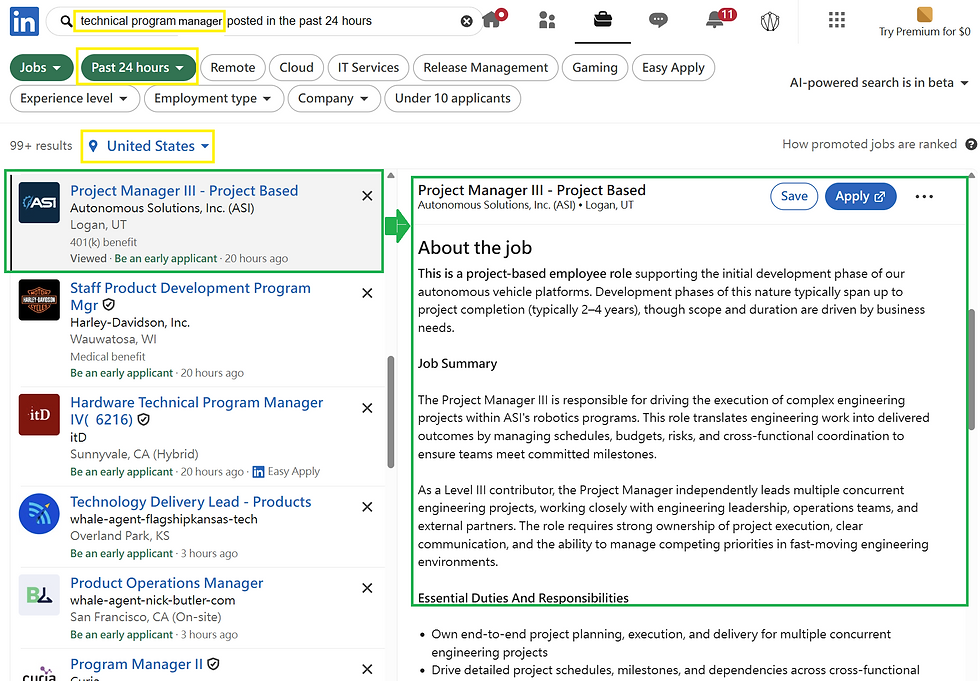Screen dimensions: 980x681
Task: Click scroll-up arrow of job list
Action: 391,176
